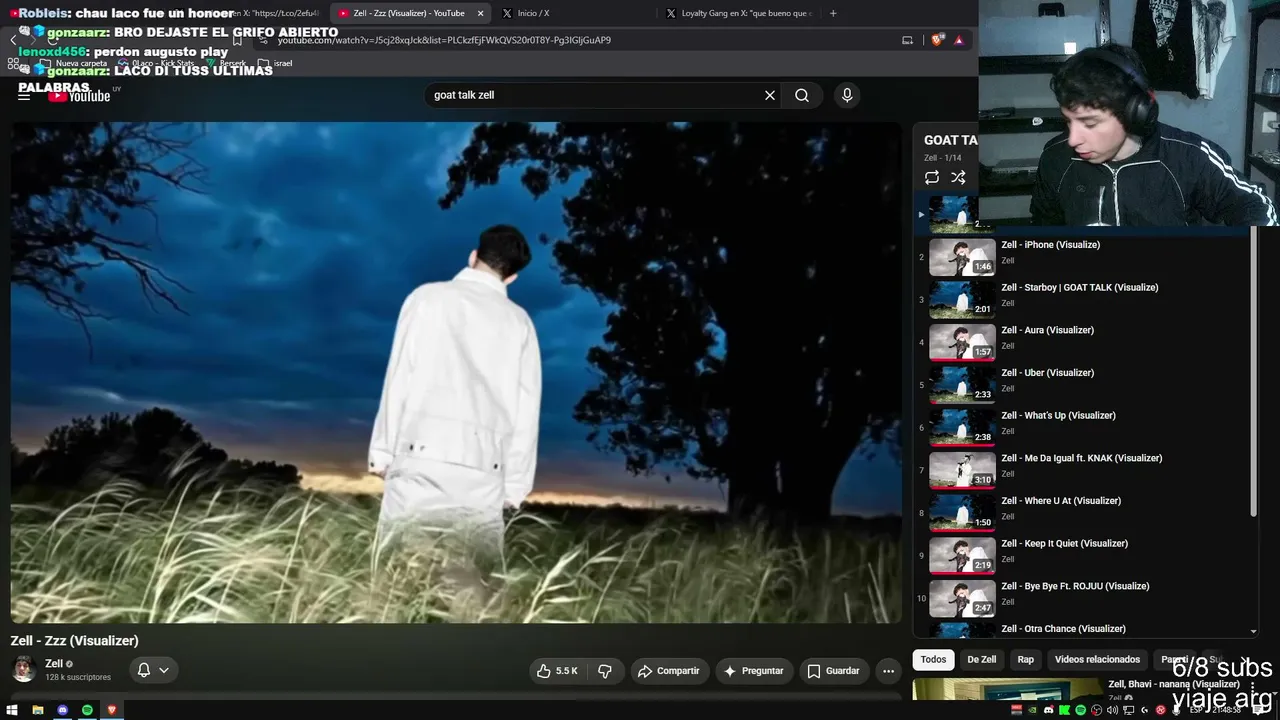Viewport: 1280px width, 720px height.
Task: Click the Zell - Zzz video player
Action: point(456,372)
